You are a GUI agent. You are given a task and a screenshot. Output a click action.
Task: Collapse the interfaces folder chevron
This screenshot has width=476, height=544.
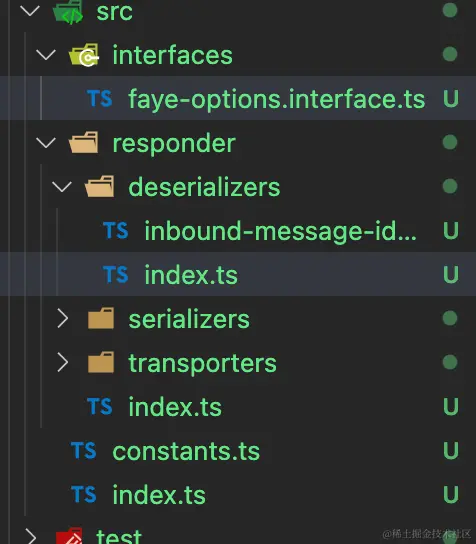pyautogui.click(x=46, y=54)
